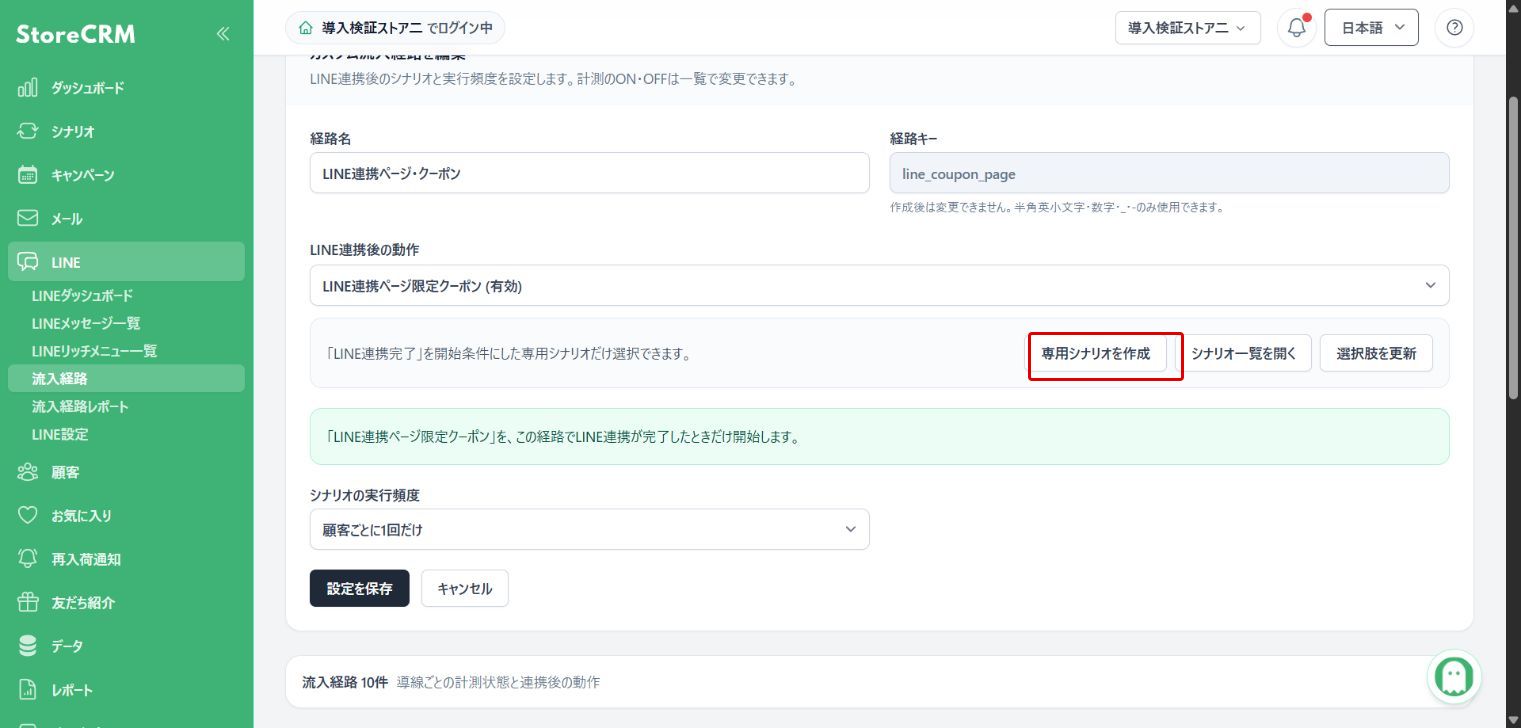
Task: Open the シナリオの実行頻度 dropdown
Action: coord(589,530)
